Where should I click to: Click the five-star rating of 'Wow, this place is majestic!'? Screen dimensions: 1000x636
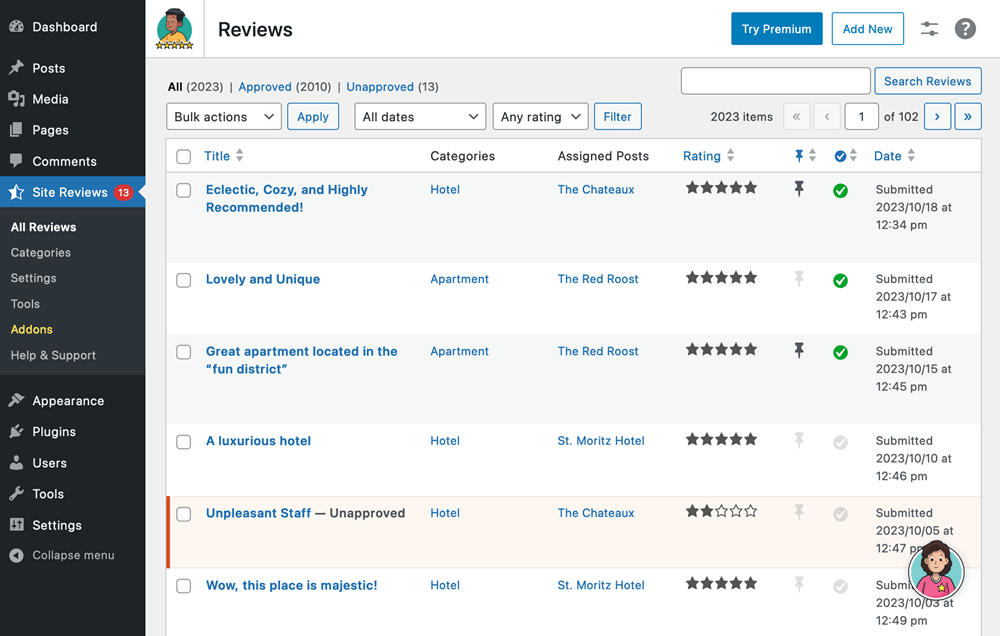(x=720, y=584)
